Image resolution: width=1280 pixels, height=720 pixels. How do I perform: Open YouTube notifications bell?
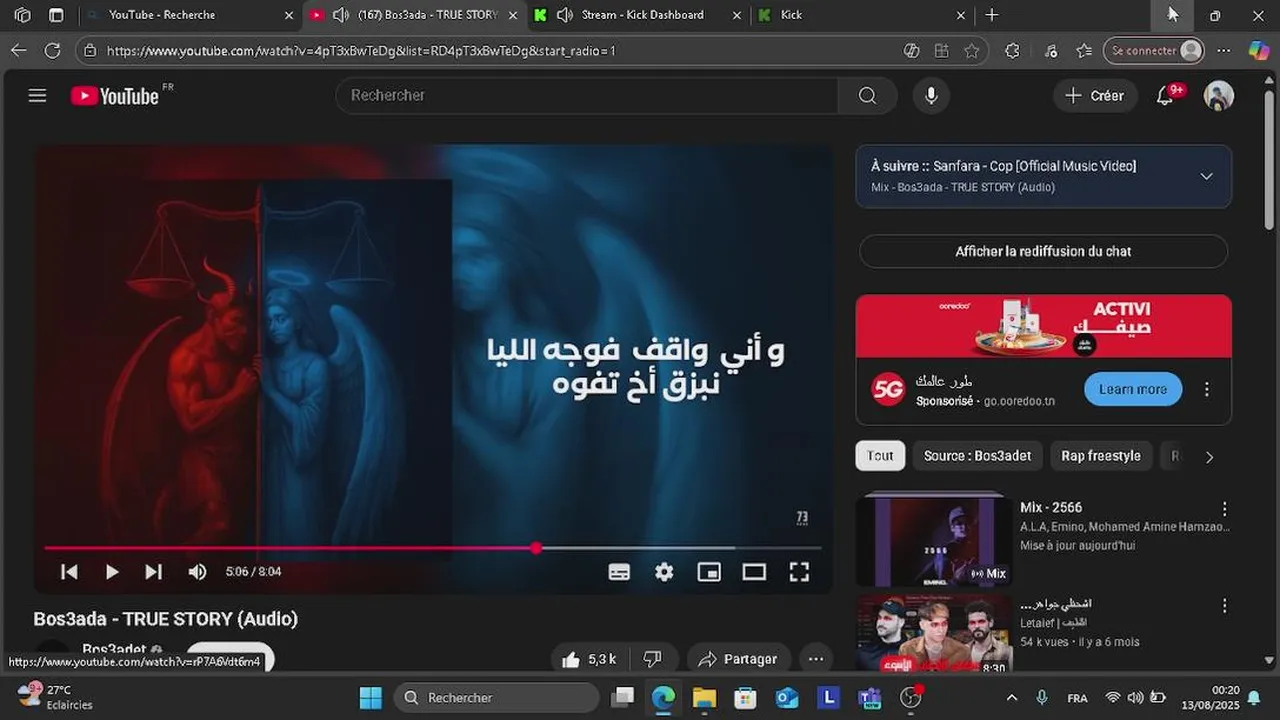pyautogui.click(x=1166, y=95)
